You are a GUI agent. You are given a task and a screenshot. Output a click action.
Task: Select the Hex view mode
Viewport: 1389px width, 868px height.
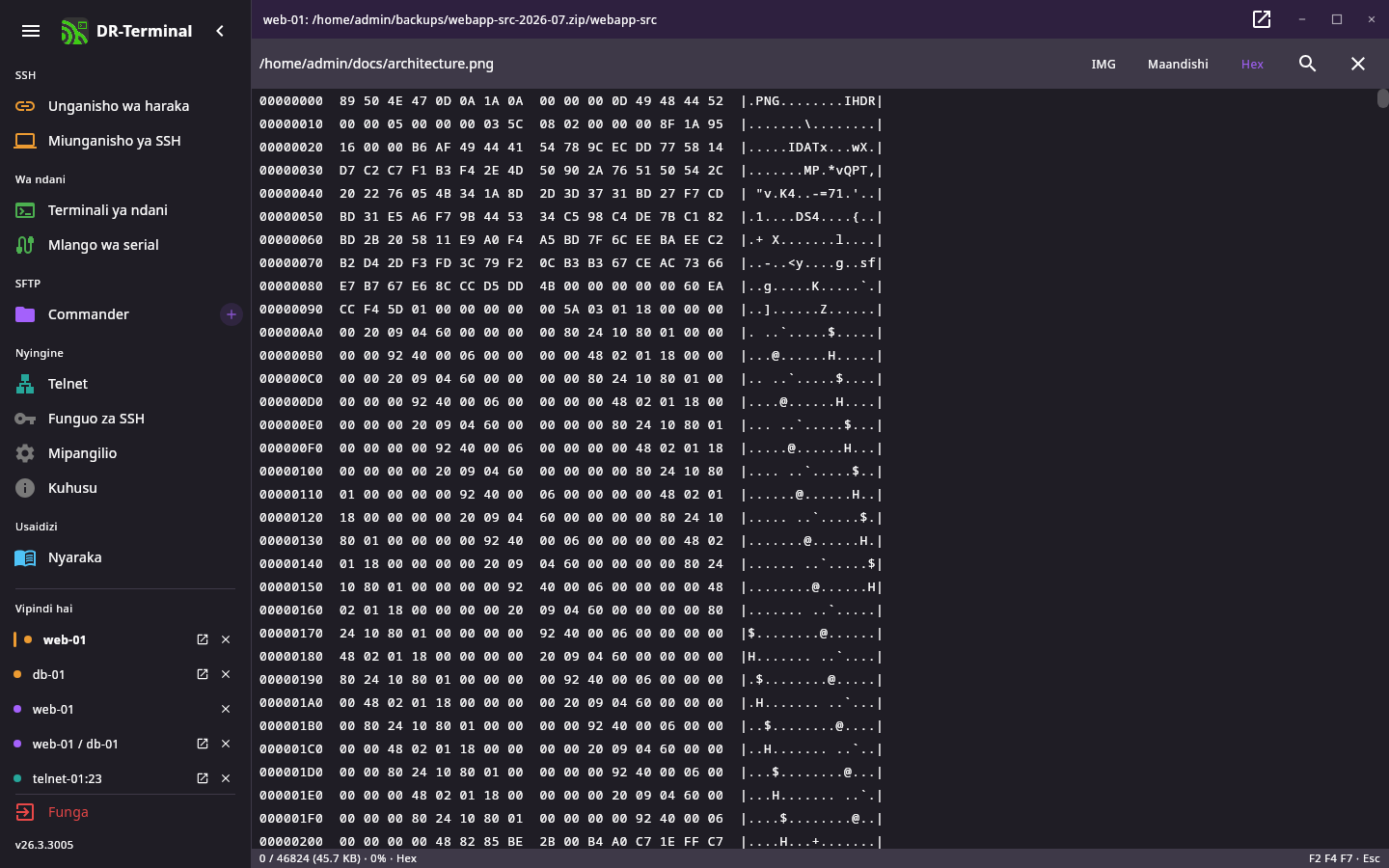click(1252, 64)
